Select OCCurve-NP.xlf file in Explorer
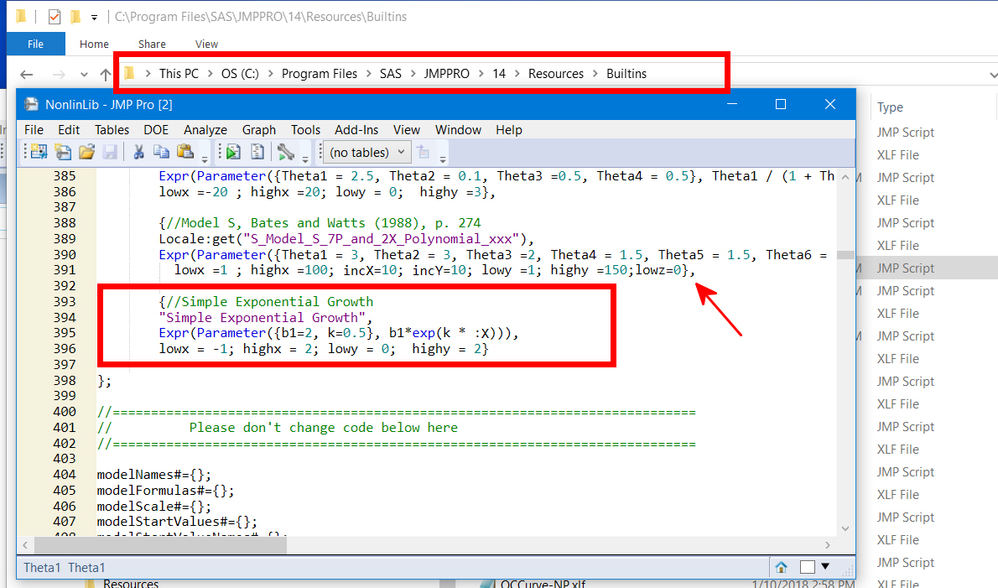The width and height of the screenshot is (998, 588). tap(543, 584)
